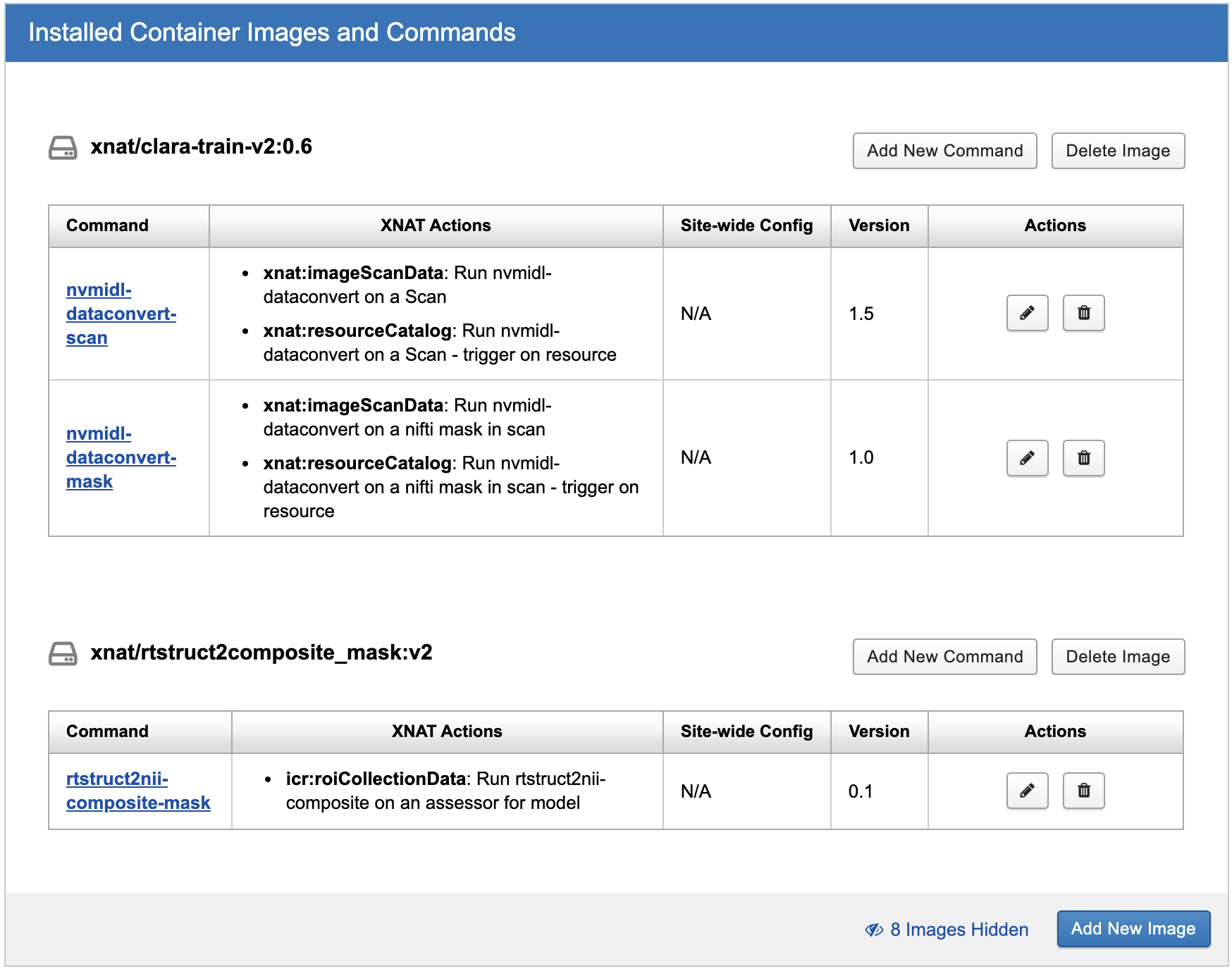
Task: Edit the rtstruct2nii-composite-mask command
Action: point(1027,791)
